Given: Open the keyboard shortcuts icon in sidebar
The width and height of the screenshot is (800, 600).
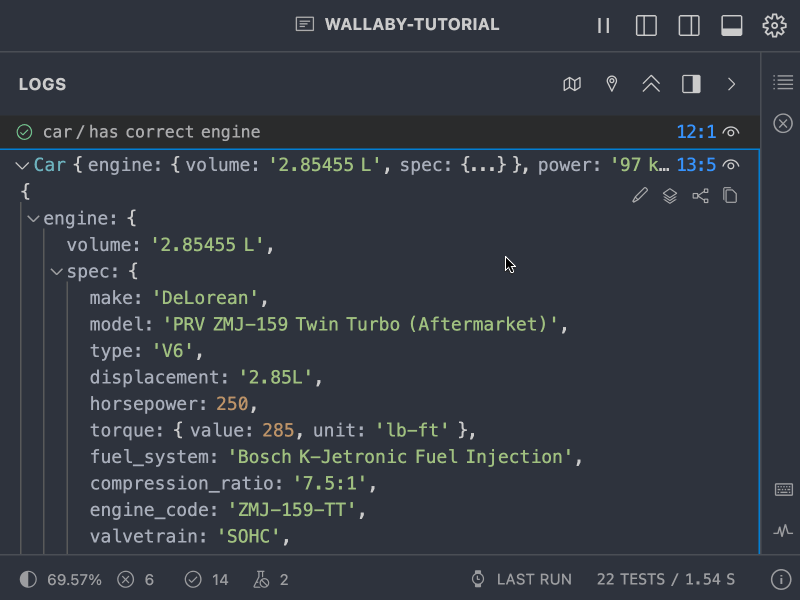Looking at the screenshot, I should [x=783, y=489].
